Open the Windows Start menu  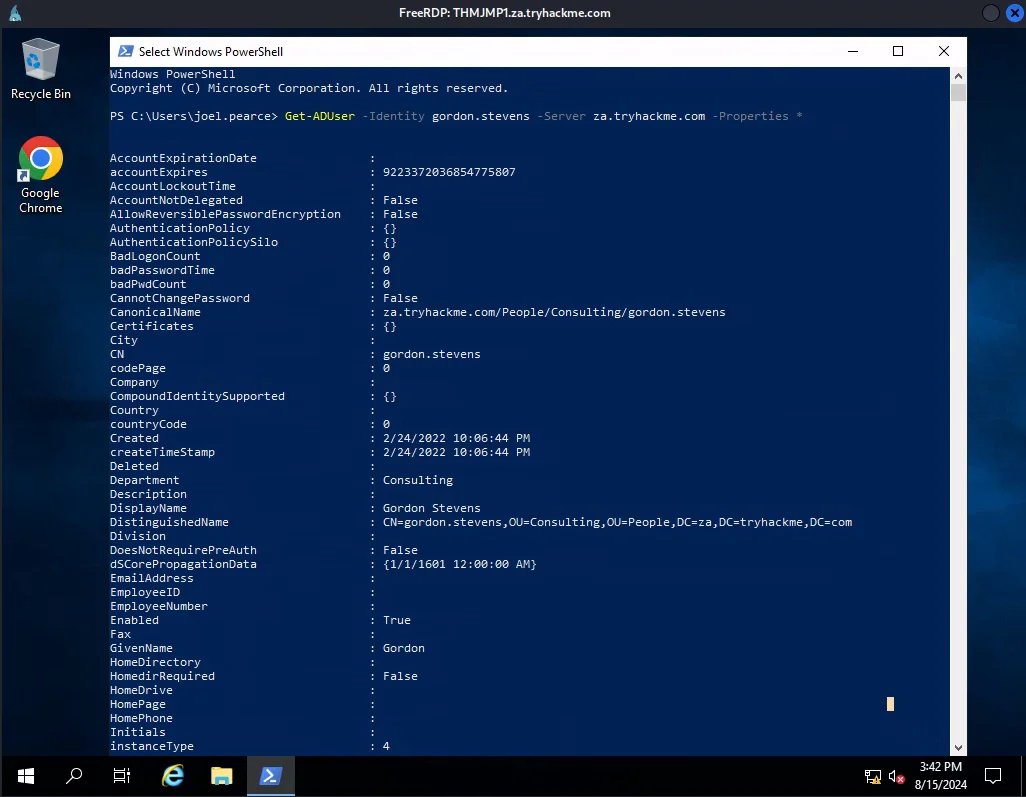26,776
